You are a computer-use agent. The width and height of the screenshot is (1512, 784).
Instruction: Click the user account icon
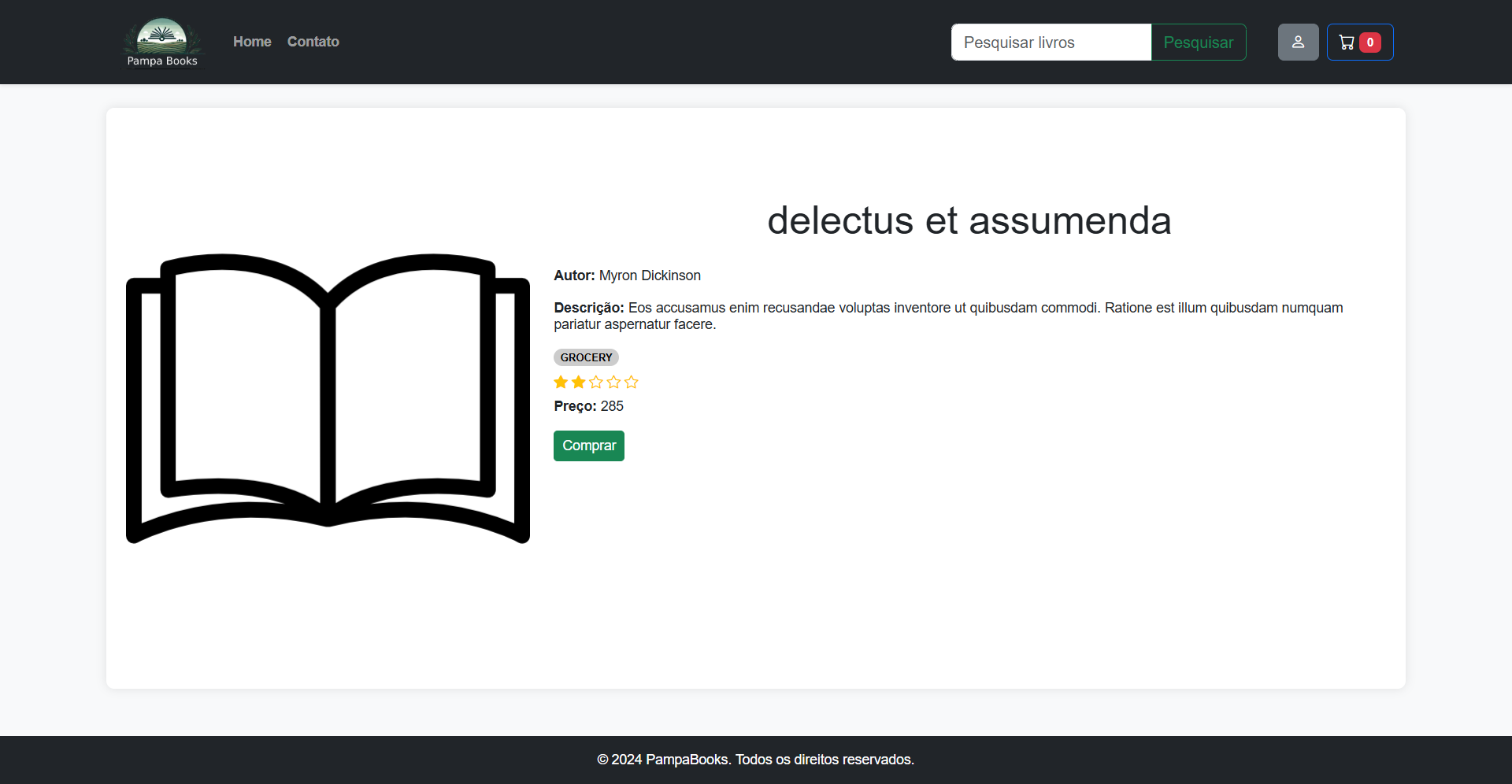pyautogui.click(x=1298, y=42)
